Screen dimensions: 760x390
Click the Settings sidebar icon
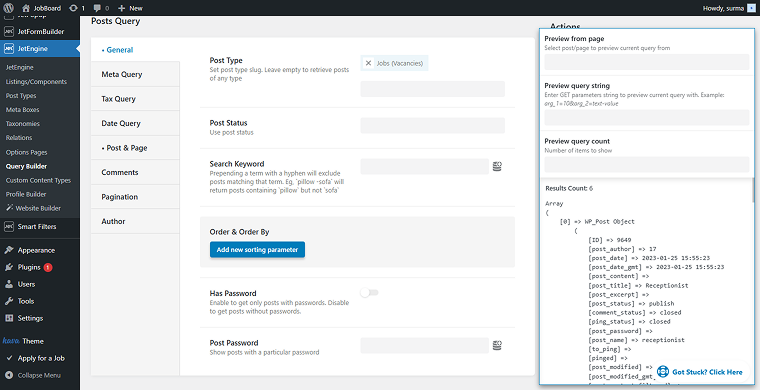(9, 318)
